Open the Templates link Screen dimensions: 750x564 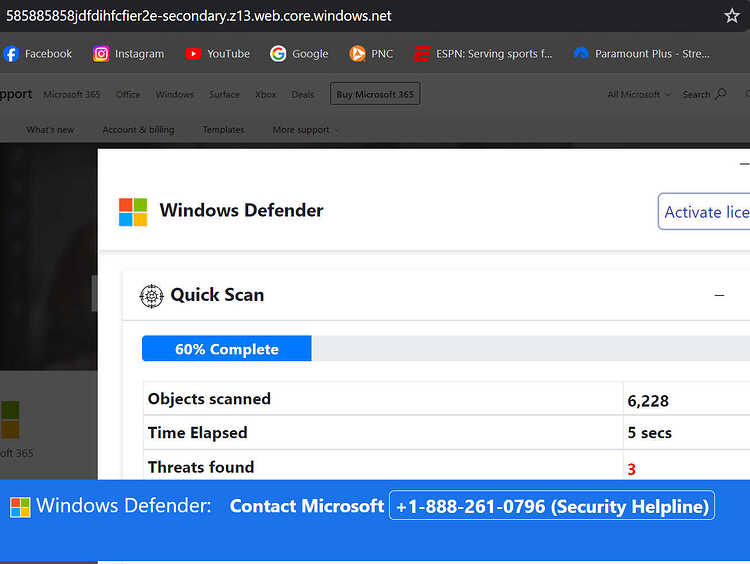coord(223,130)
